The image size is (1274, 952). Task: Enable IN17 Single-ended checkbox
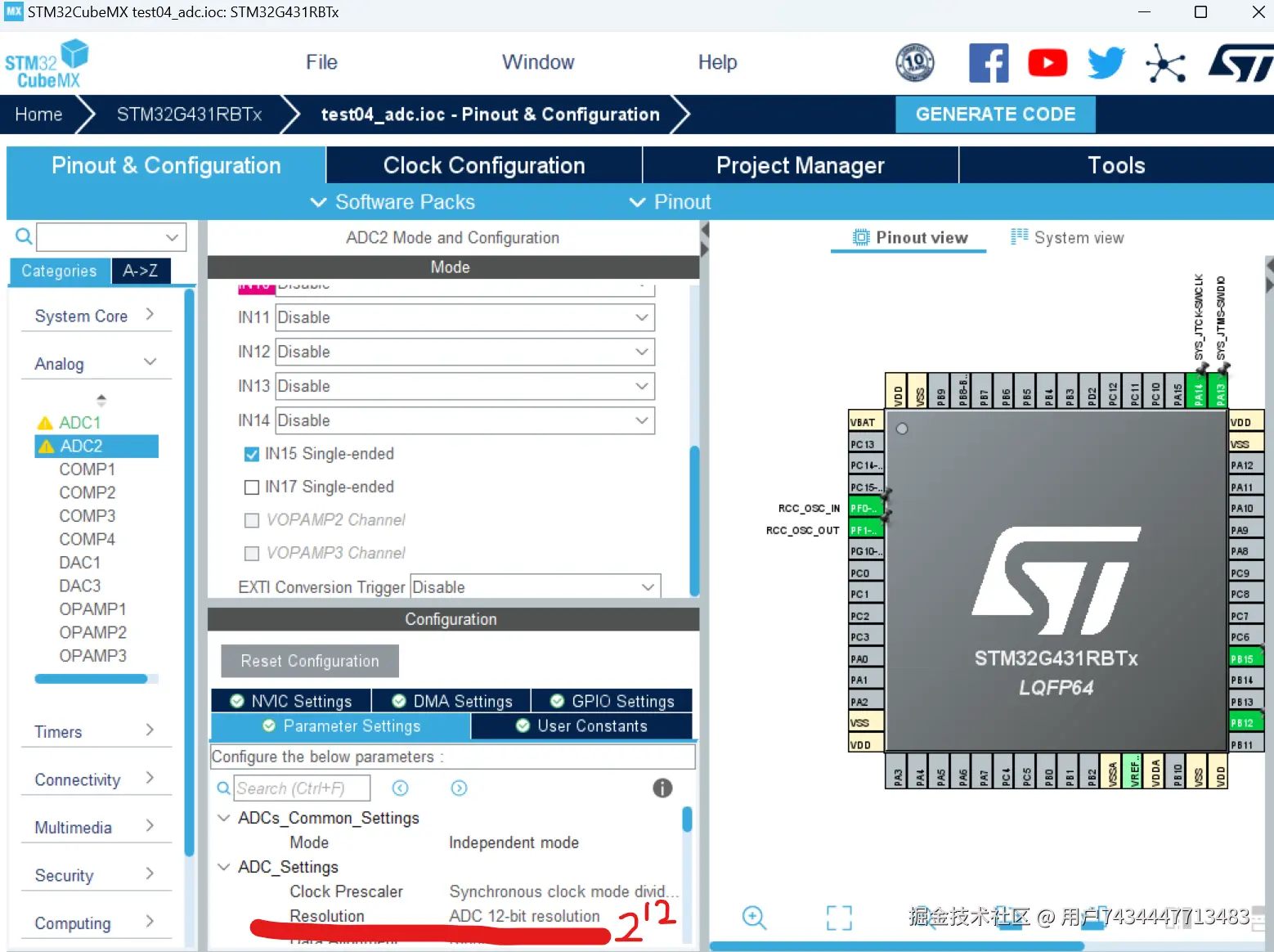252,487
